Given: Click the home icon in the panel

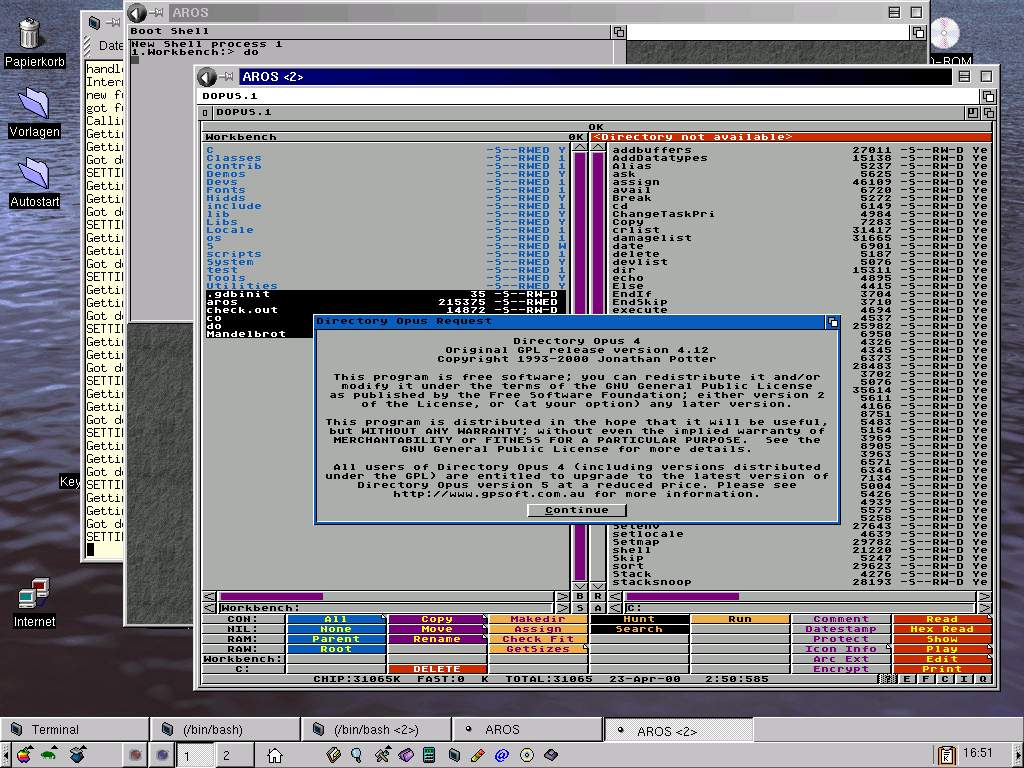Looking at the screenshot, I should point(275,756).
